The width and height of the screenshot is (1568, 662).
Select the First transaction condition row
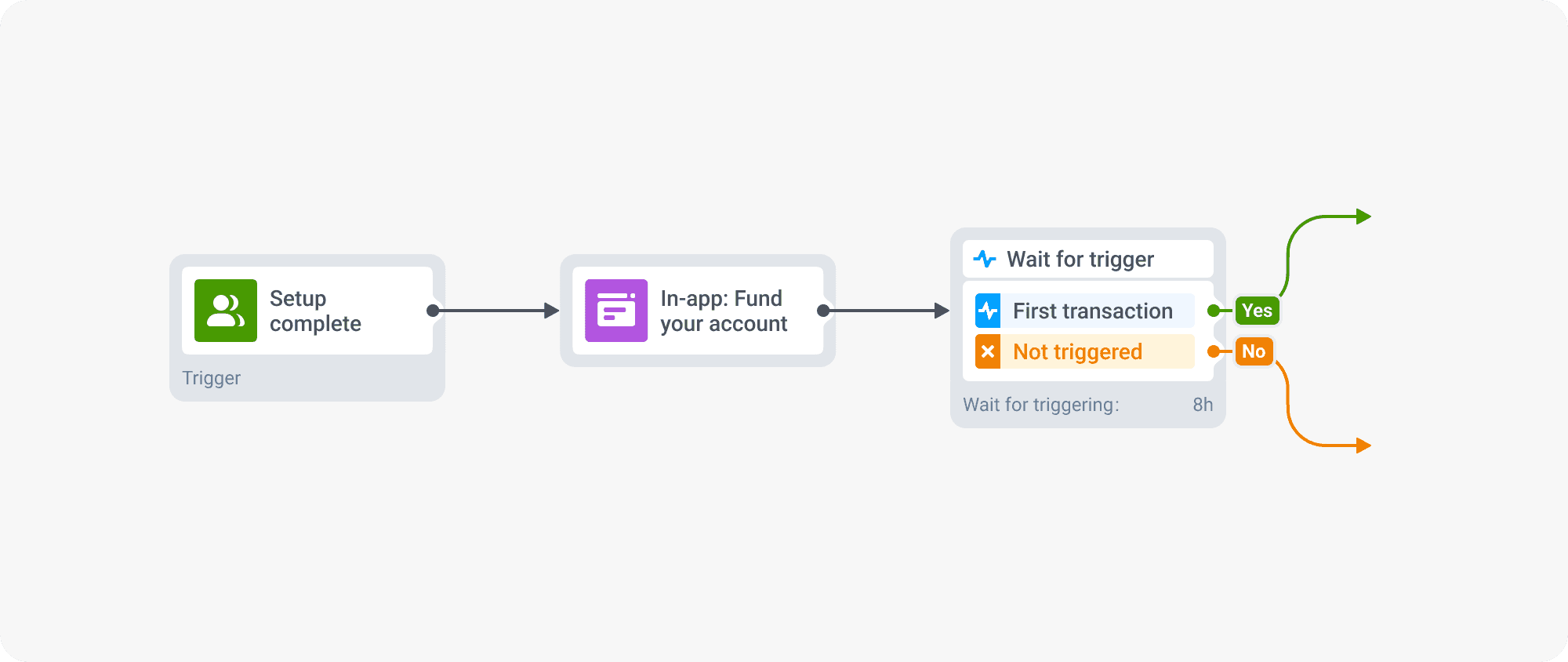click(1093, 311)
